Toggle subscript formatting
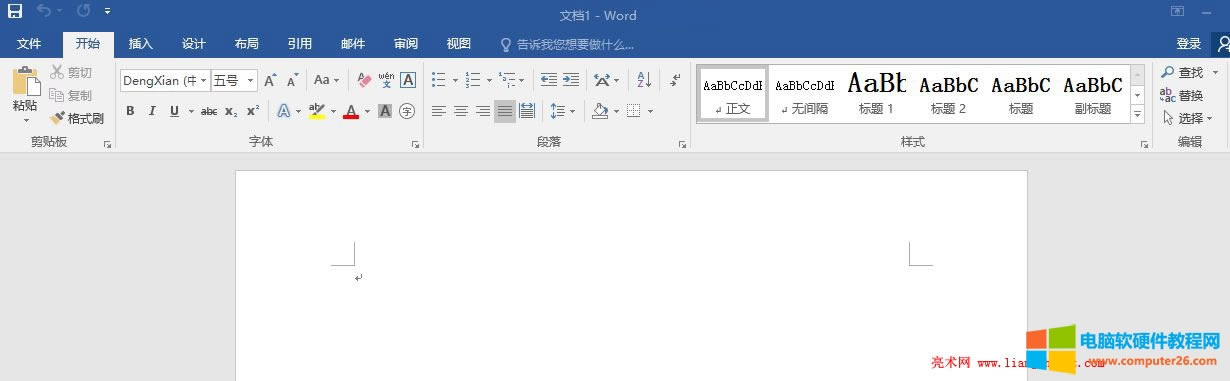The width and height of the screenshot is (1230, 381). (231, 111)
